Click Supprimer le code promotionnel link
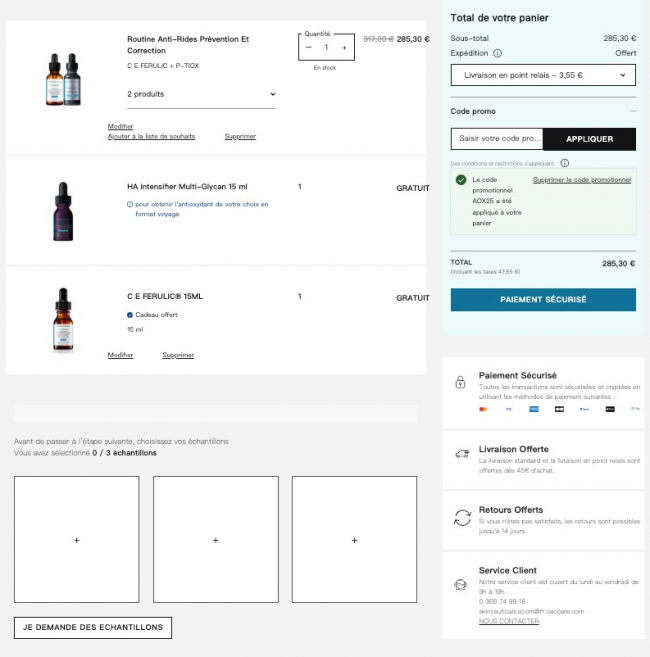Image resolution: width=650 pixels, height=657 pixels. (582, 180)
